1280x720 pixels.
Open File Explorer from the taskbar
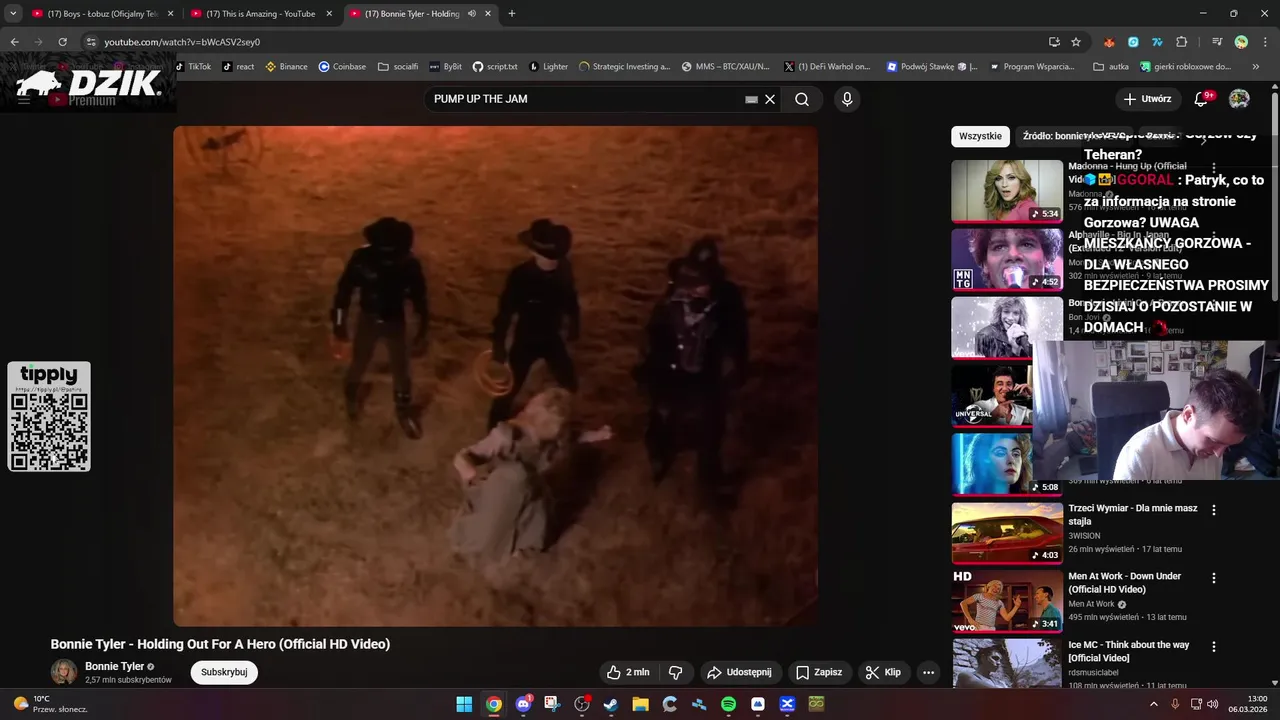(x=640, y=704)
